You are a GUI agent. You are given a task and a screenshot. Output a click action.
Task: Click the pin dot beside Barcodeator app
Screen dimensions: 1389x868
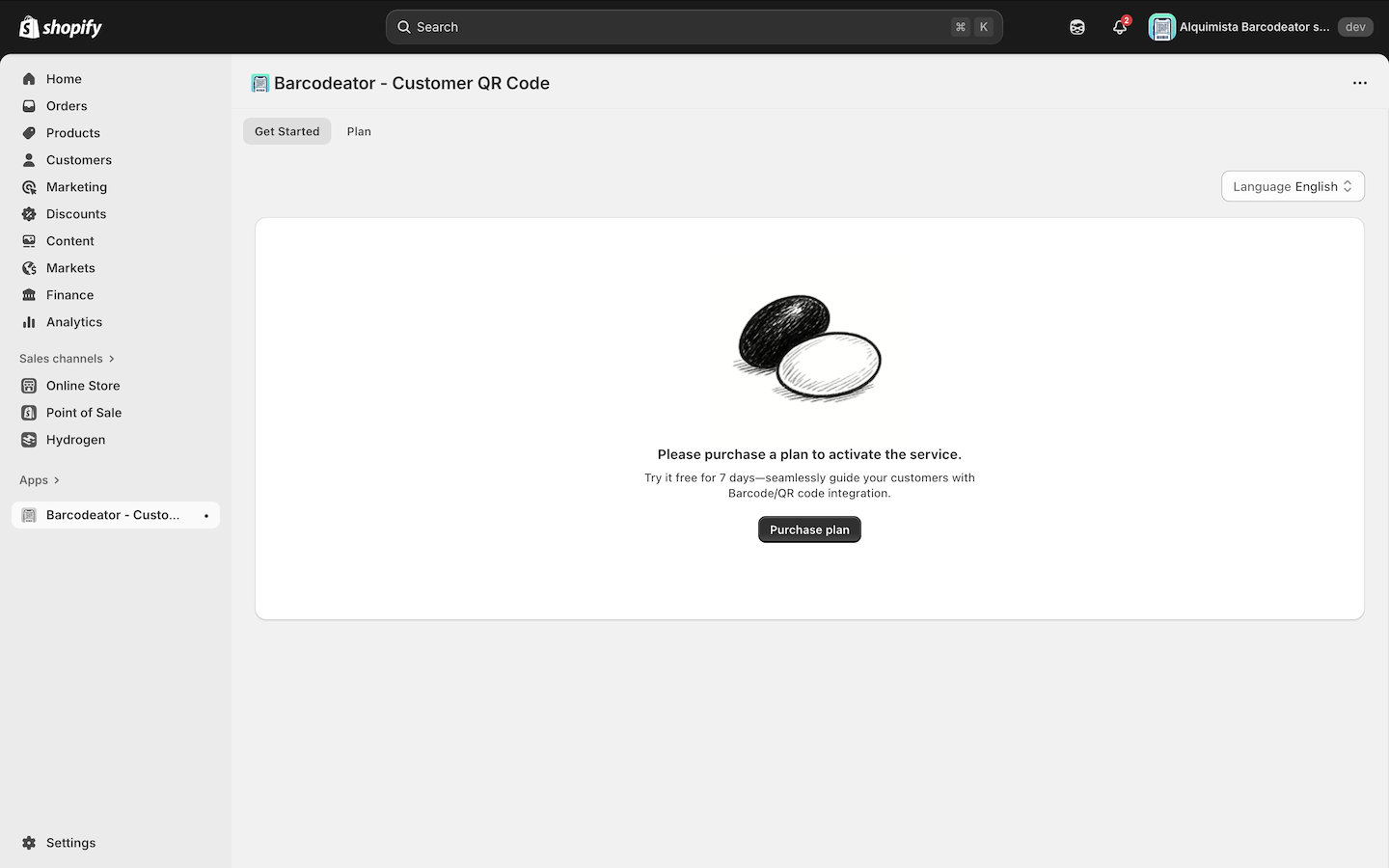(x=206, y=516)
